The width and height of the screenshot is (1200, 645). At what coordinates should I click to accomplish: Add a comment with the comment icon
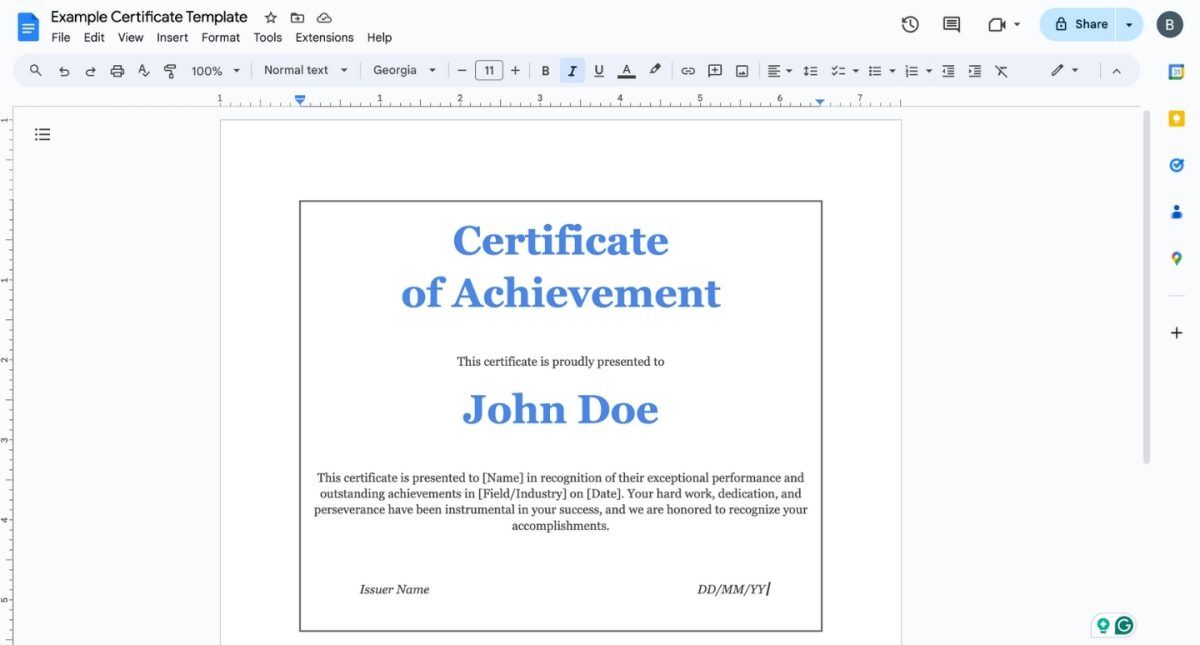click(x=715, y=70)
